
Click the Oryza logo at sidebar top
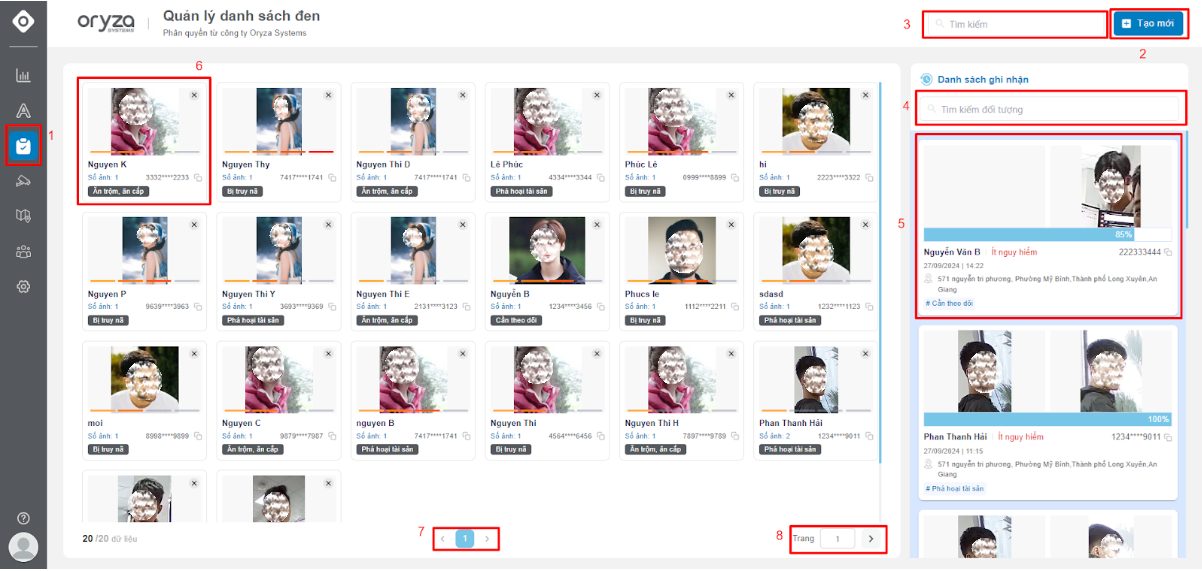point(23,20)
